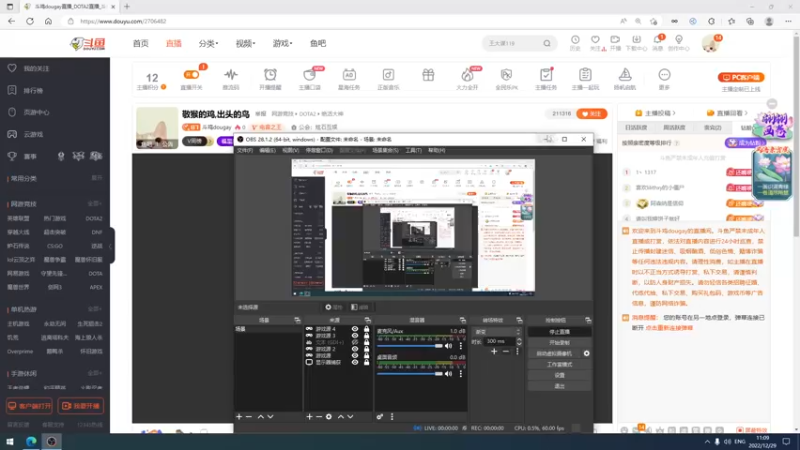Toggle visibility of 游戏源 2 source

[x=355, y=349]
